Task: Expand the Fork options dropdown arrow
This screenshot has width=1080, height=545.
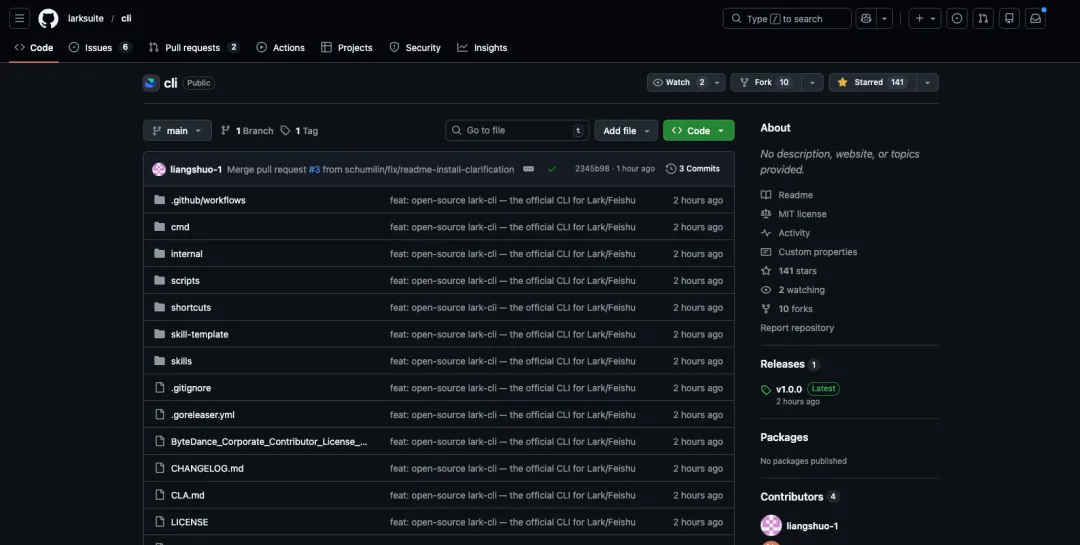Action: [812, 83]
